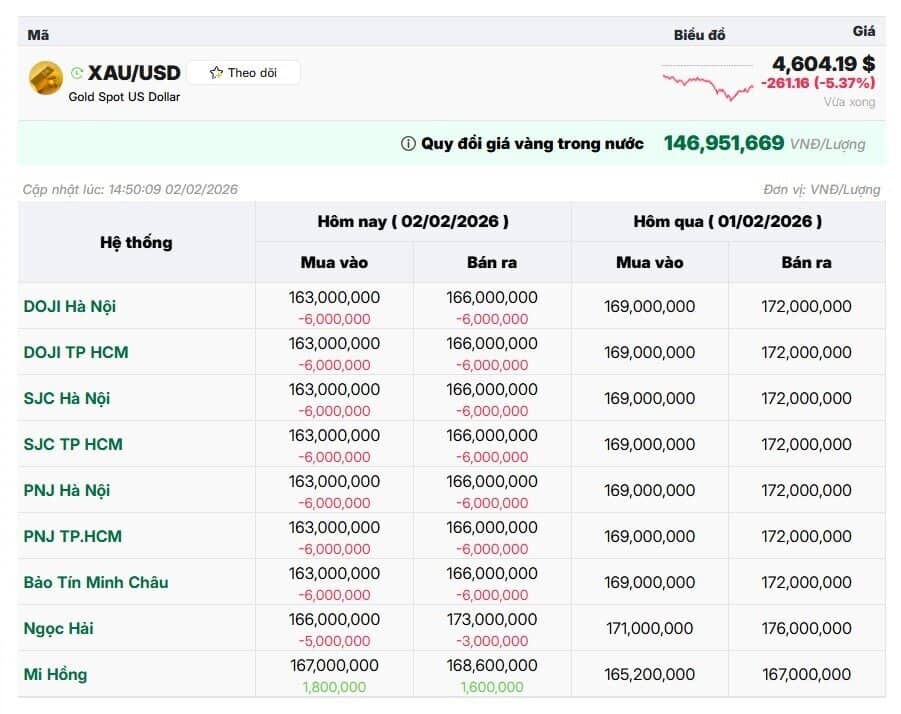
Task: Click the Mã column header
Action: [38, 35]
